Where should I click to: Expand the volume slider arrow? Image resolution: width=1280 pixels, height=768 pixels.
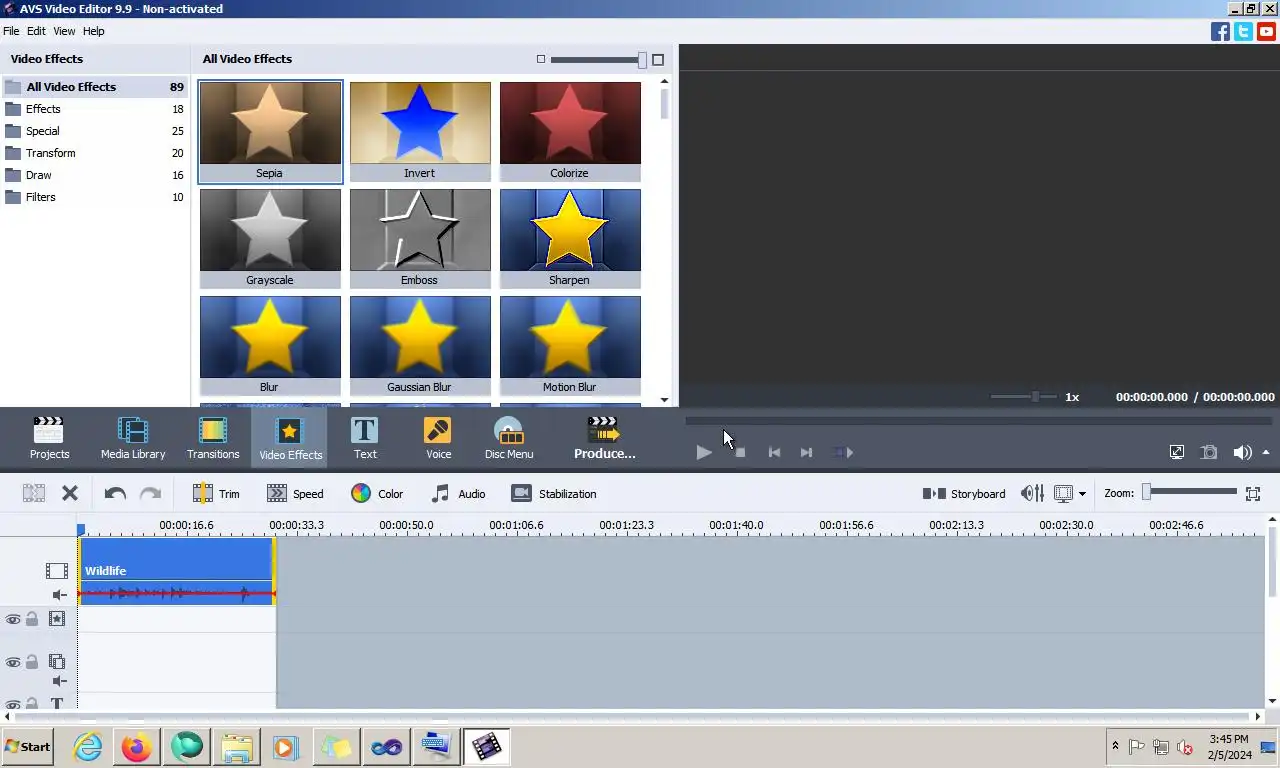1266,452
